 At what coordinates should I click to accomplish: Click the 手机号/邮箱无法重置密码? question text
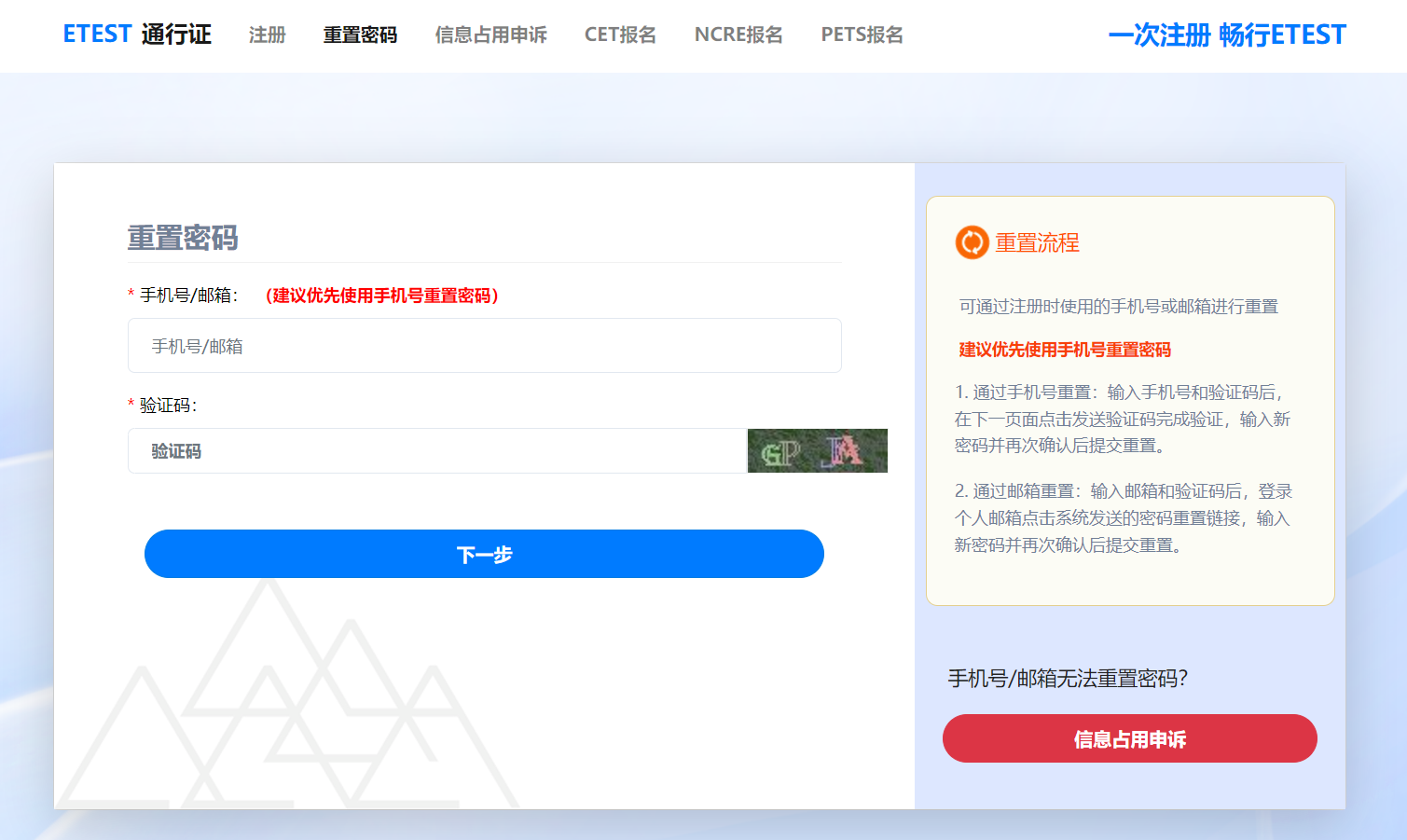[x=1068, y=679]
